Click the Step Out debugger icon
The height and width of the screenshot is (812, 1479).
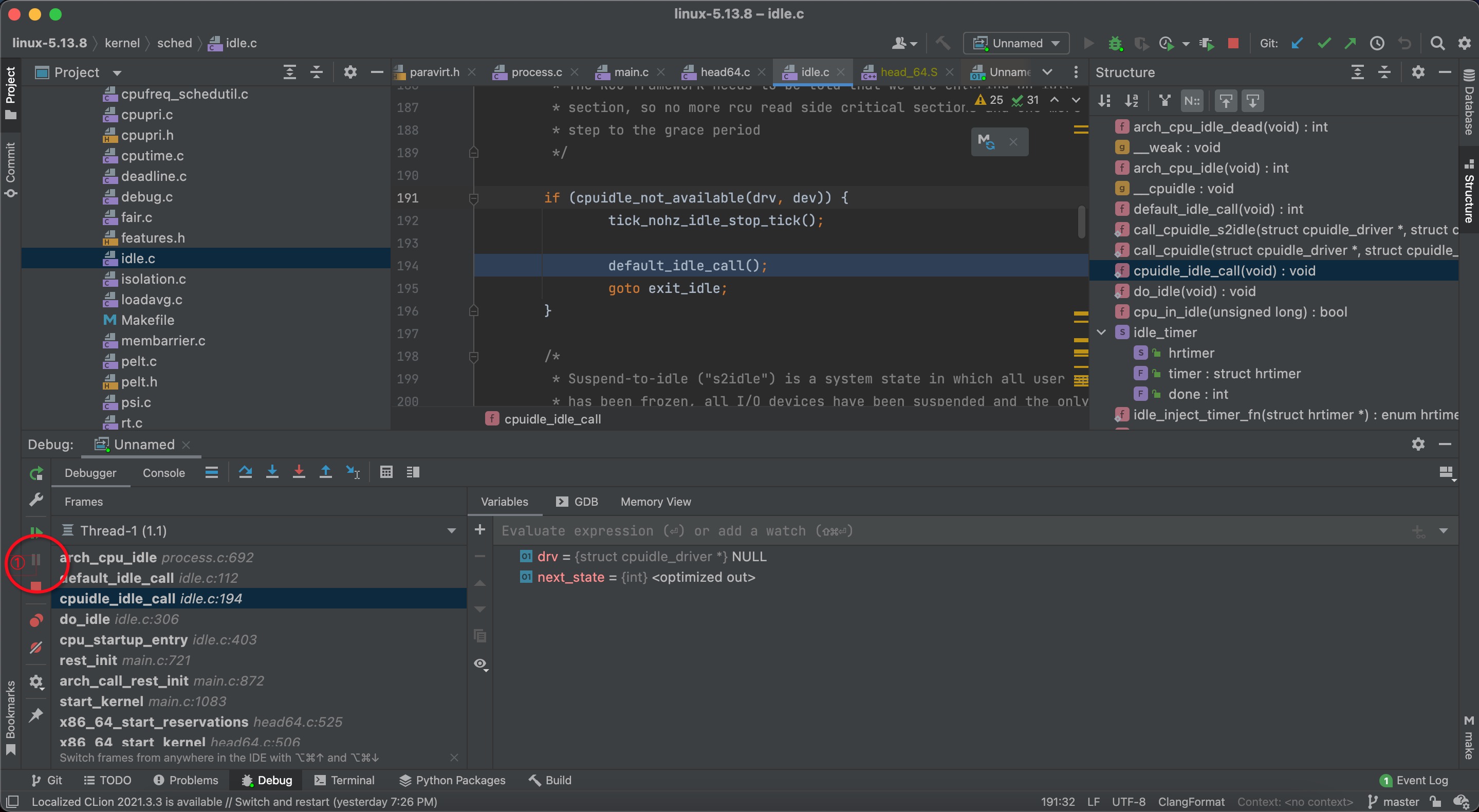click(x=325, y=472)
